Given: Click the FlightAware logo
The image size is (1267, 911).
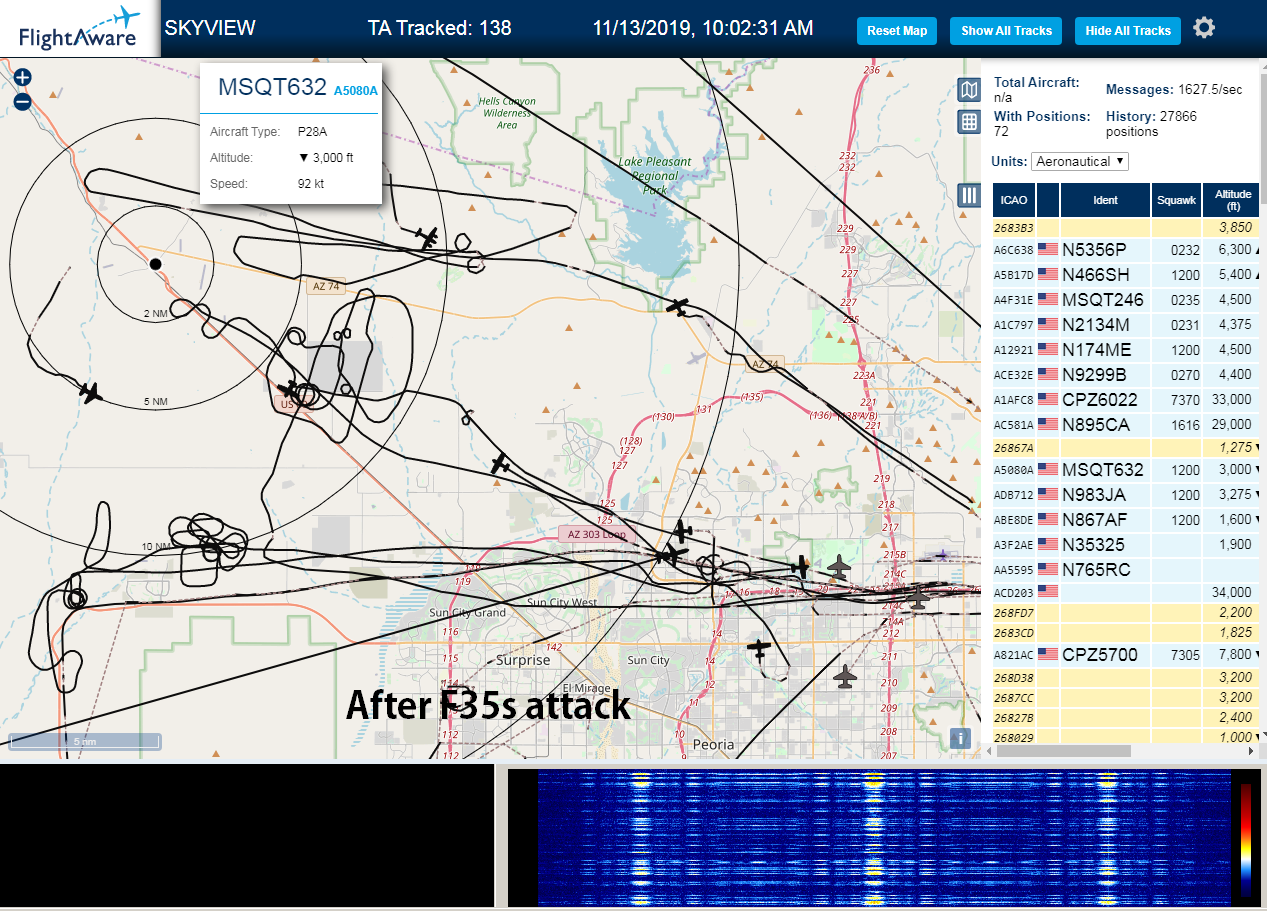Looking at the screenshot, I should (x=80, y=28).
